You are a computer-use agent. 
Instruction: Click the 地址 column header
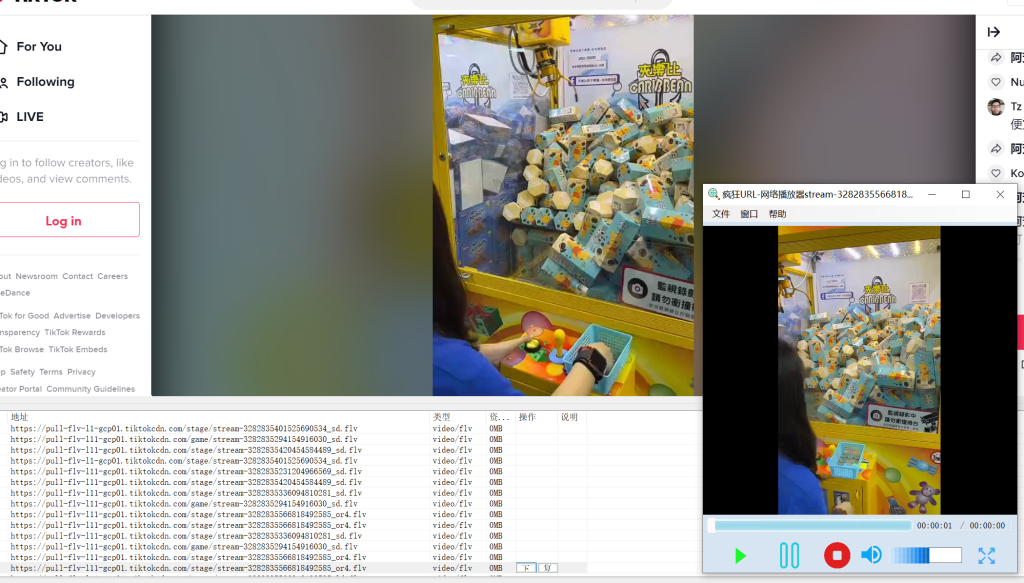click(x=20, y=417)
